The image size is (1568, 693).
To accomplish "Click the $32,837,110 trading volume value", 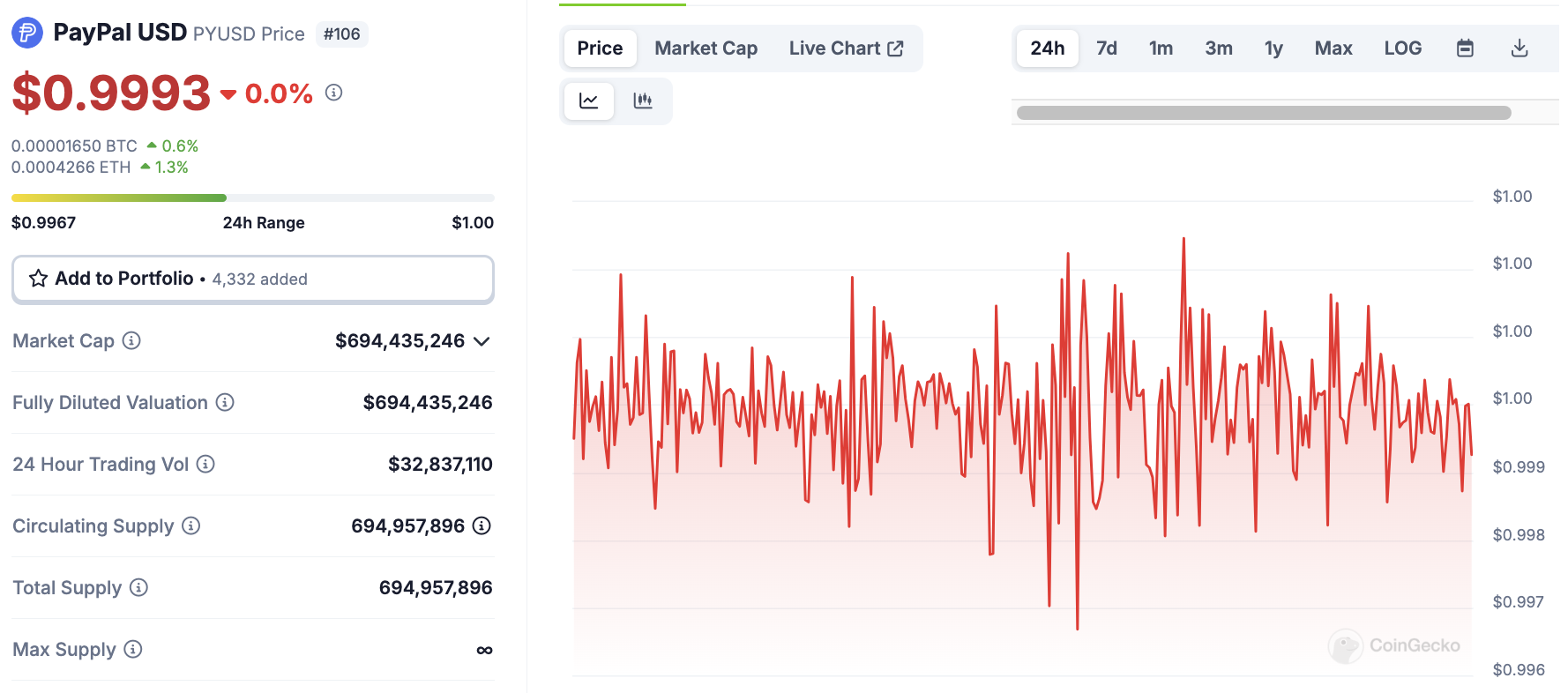I will (440, 465).
